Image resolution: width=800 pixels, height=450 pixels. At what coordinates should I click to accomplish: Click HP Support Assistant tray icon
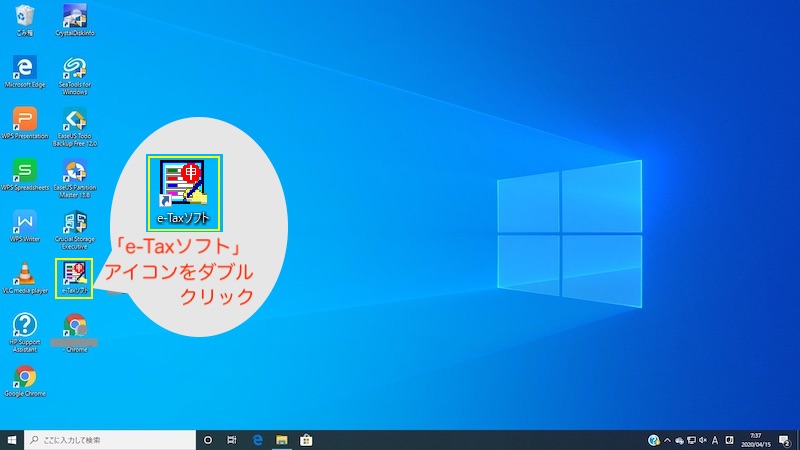click(654, 440)
